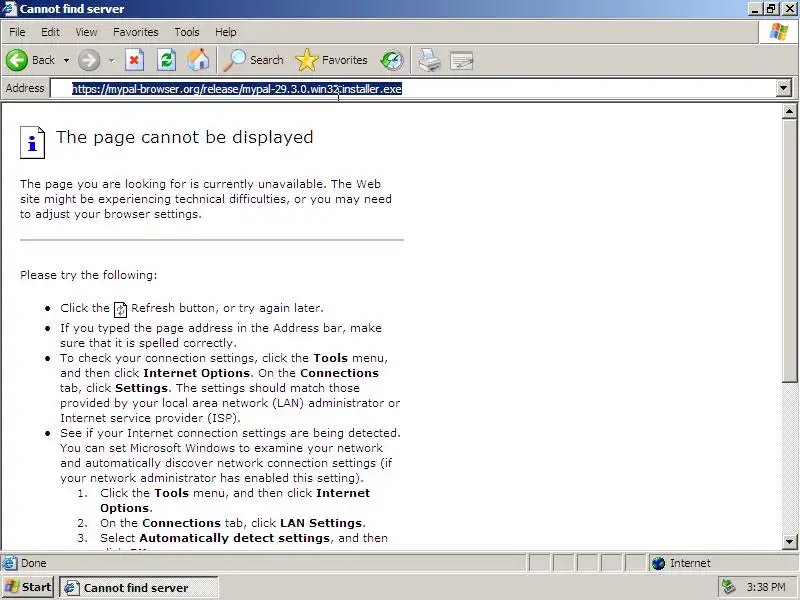Click the Please try the following text

[x=89, y=275]
